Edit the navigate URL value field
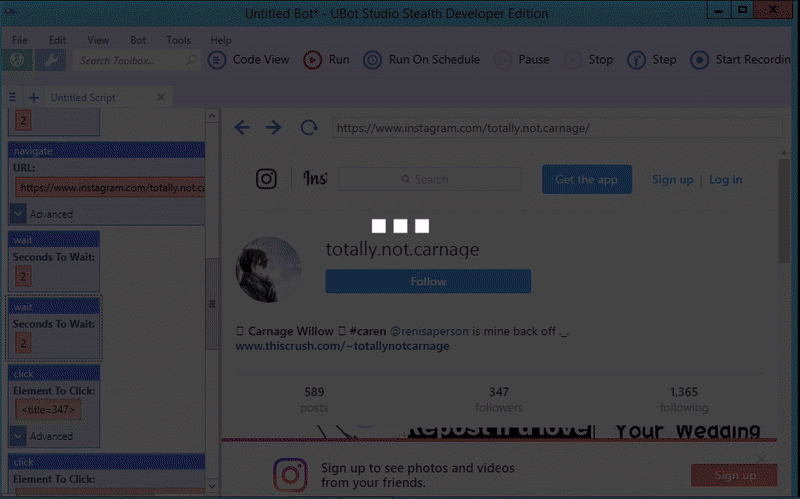Screen dimensions: 800x499 [110, 188]
